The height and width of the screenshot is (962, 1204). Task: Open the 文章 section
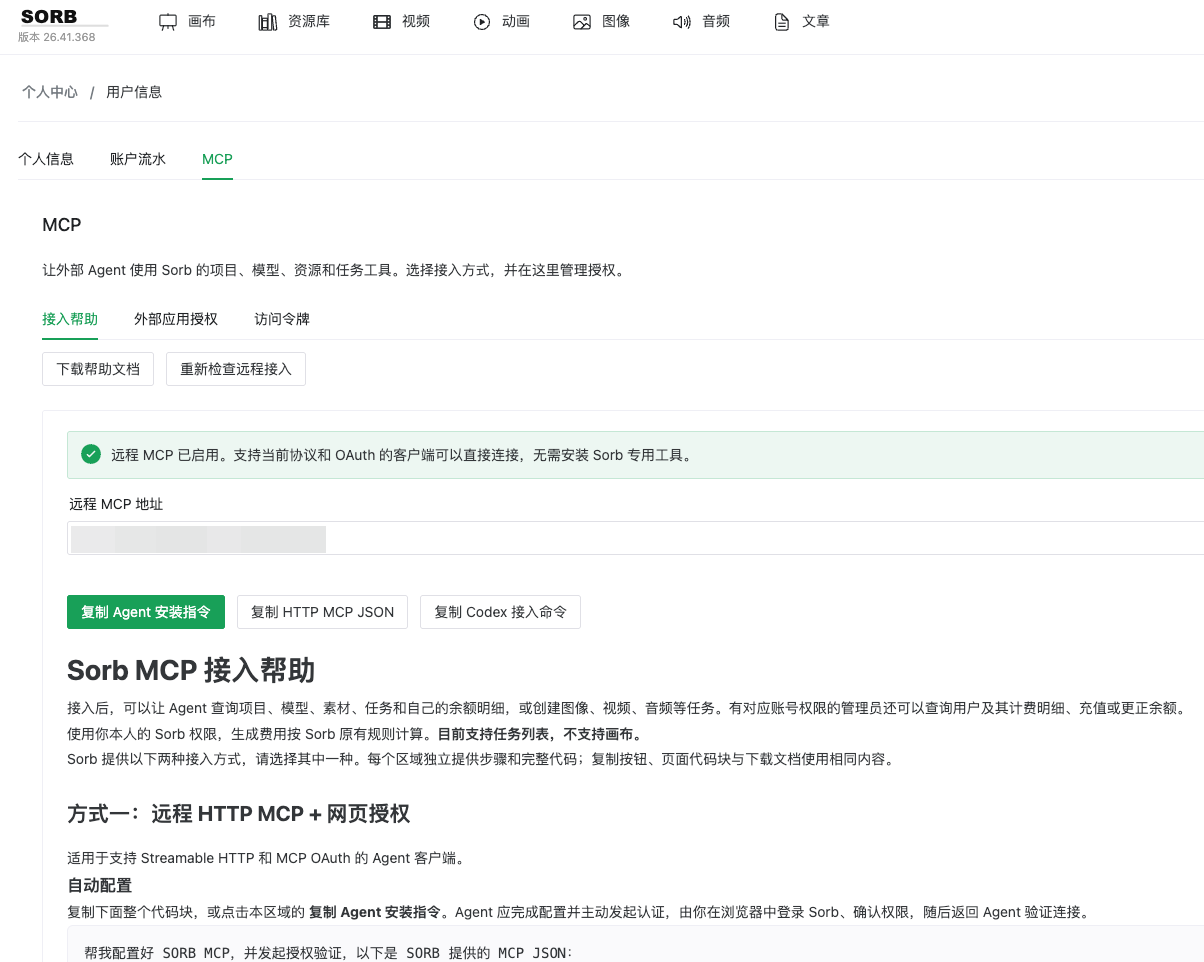[x=802, y=22]
